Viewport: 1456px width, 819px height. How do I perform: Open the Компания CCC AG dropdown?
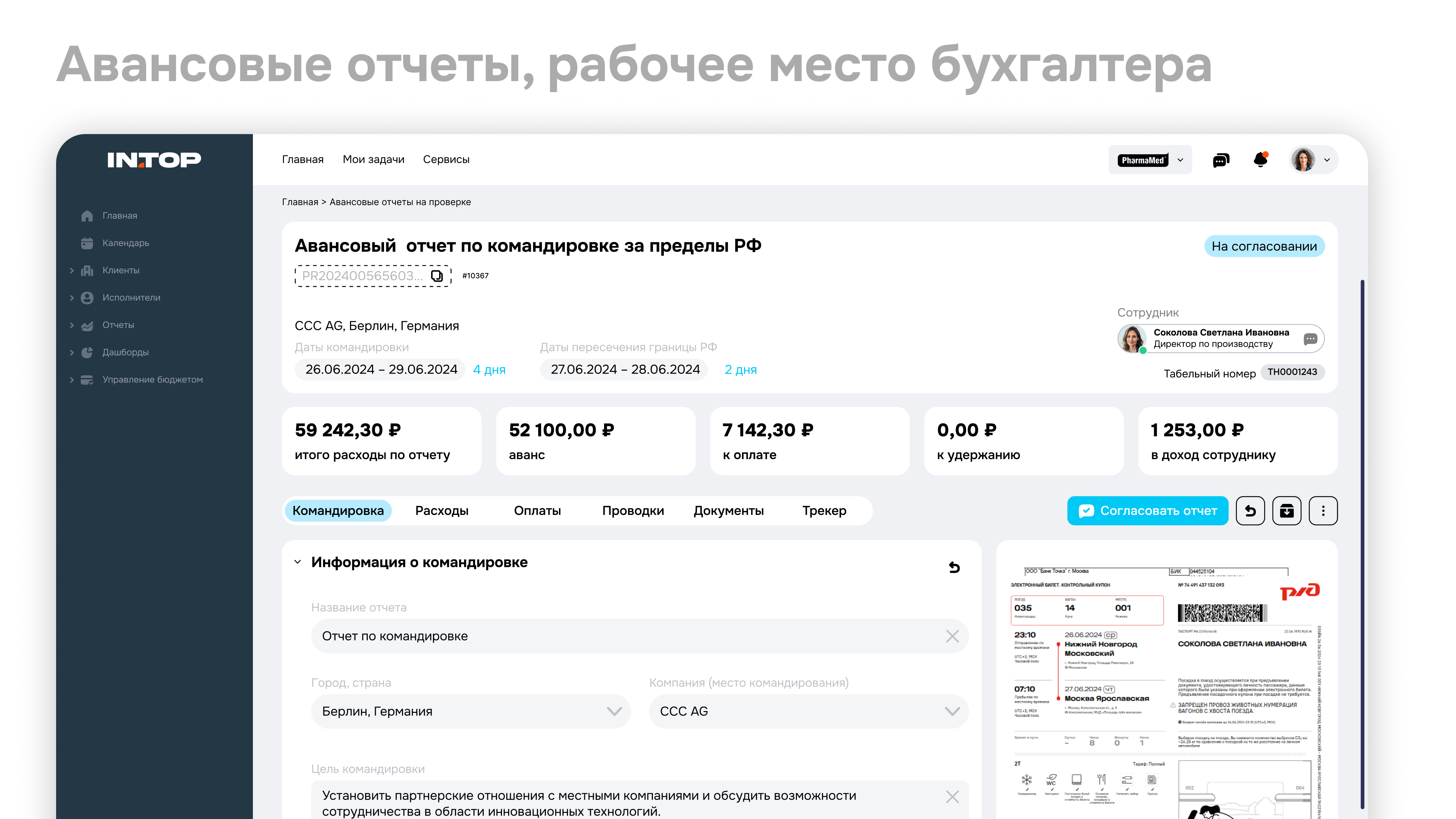coord(952,711)
